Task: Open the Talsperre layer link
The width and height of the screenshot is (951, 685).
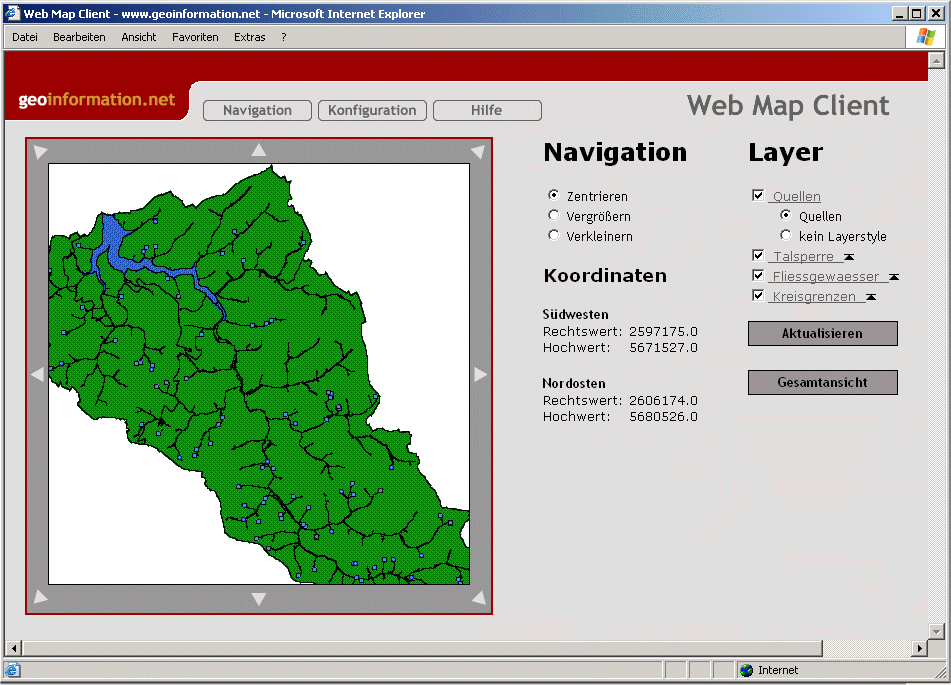Action: (x=804, y=257)
